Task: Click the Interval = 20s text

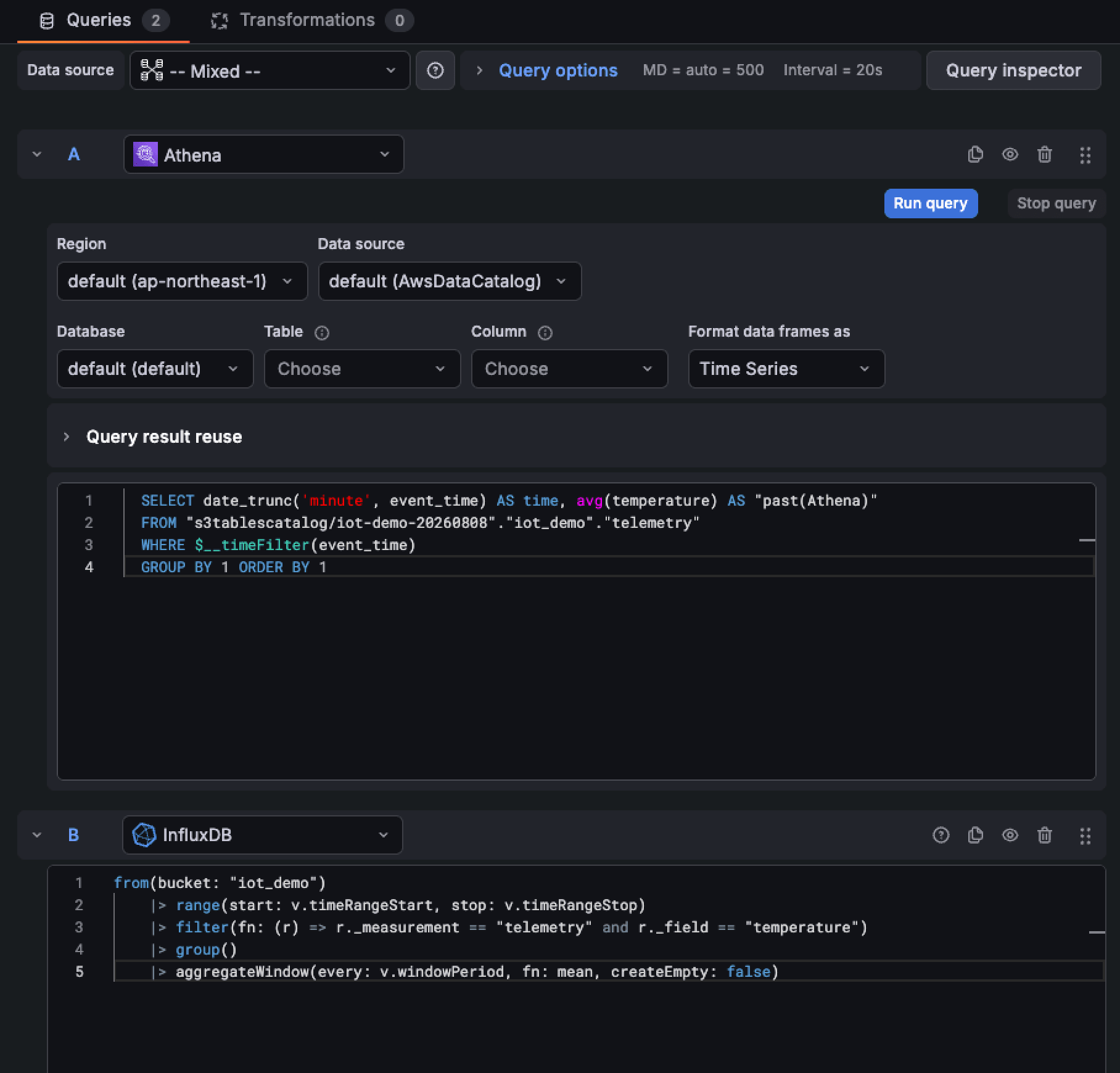Action: pyautogui.click(x=833, y=70)
